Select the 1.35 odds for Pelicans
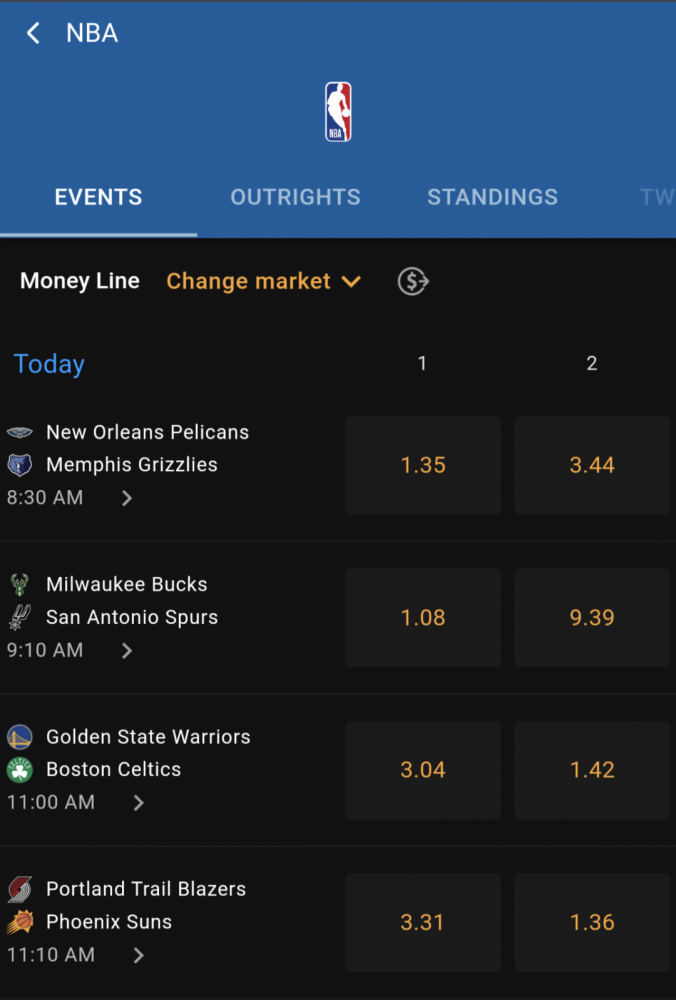Viewport: 676px width, 1000px height. point(423,466)
